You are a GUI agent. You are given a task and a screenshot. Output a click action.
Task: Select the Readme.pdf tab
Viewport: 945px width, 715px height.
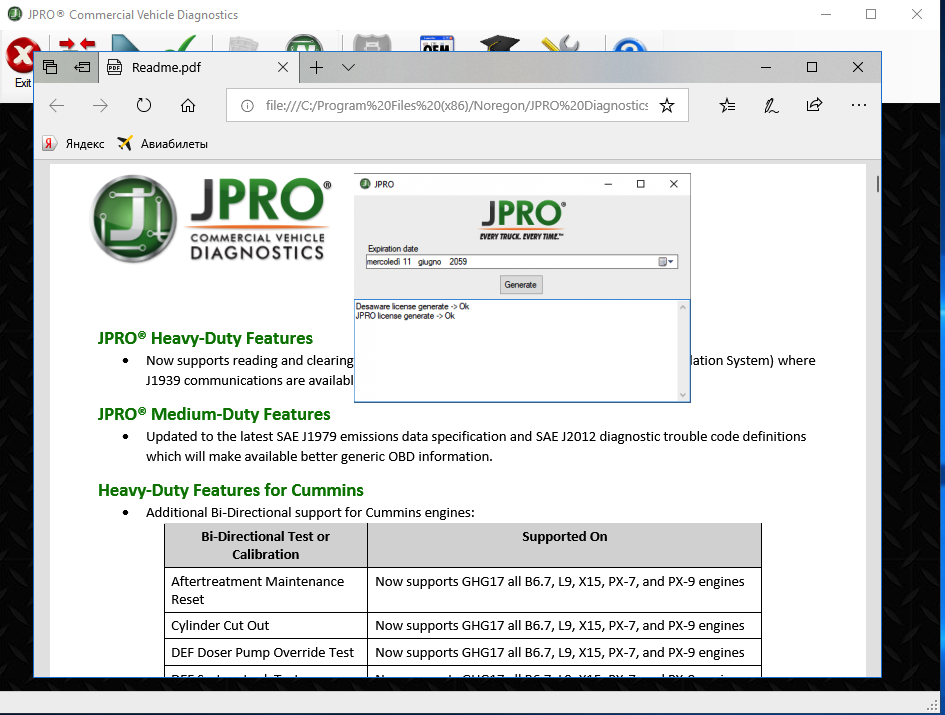(x=199, y=67)
